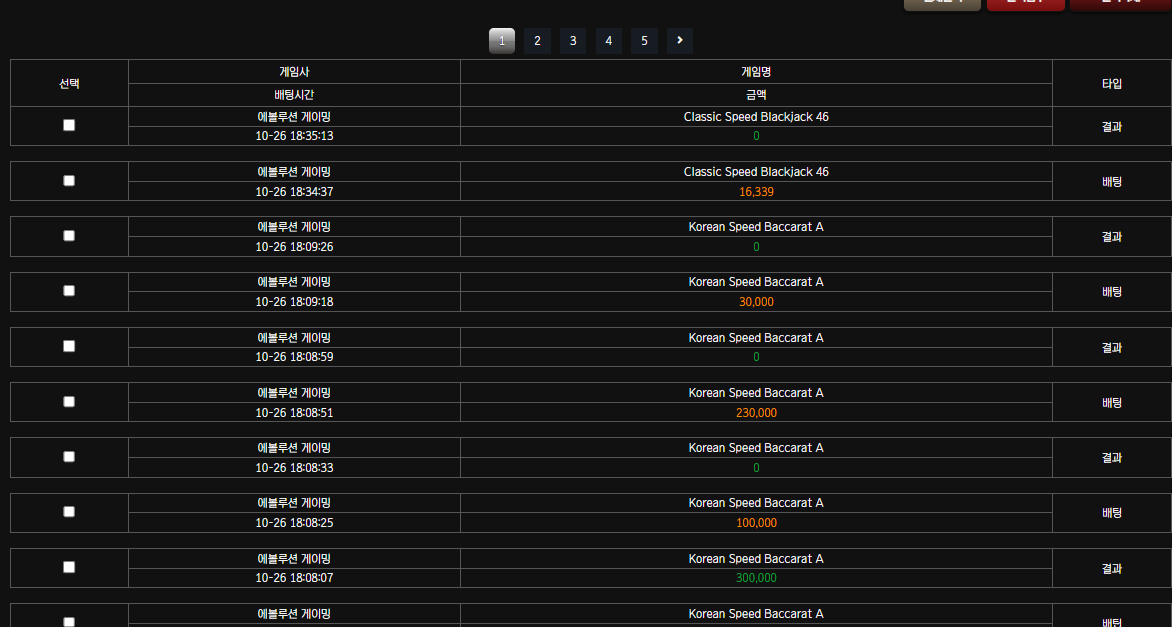The height and width of the screenshot is (627, 1172).
Task: Click the bet amount 30,000
Action: click(756, 302)
